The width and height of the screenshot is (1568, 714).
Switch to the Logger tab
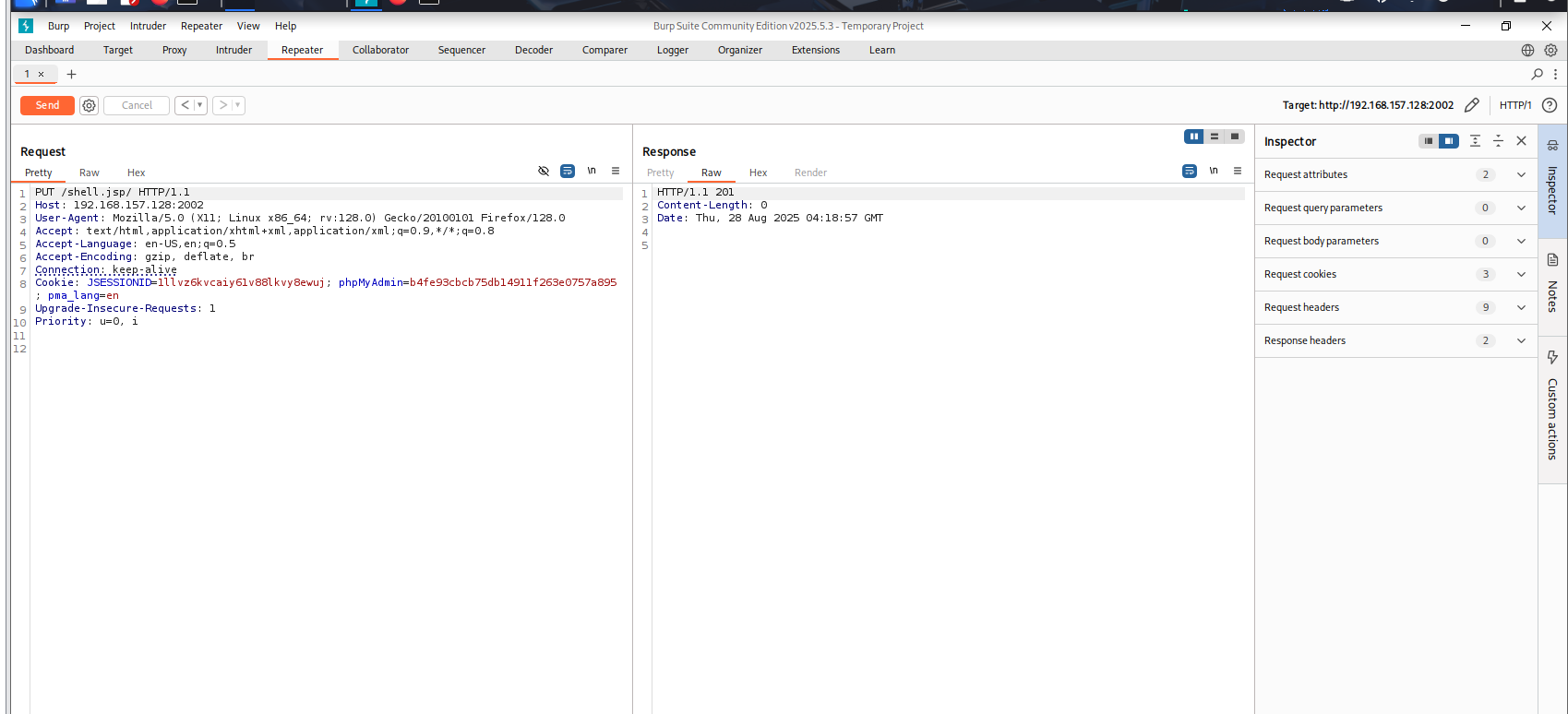(673, 50)
